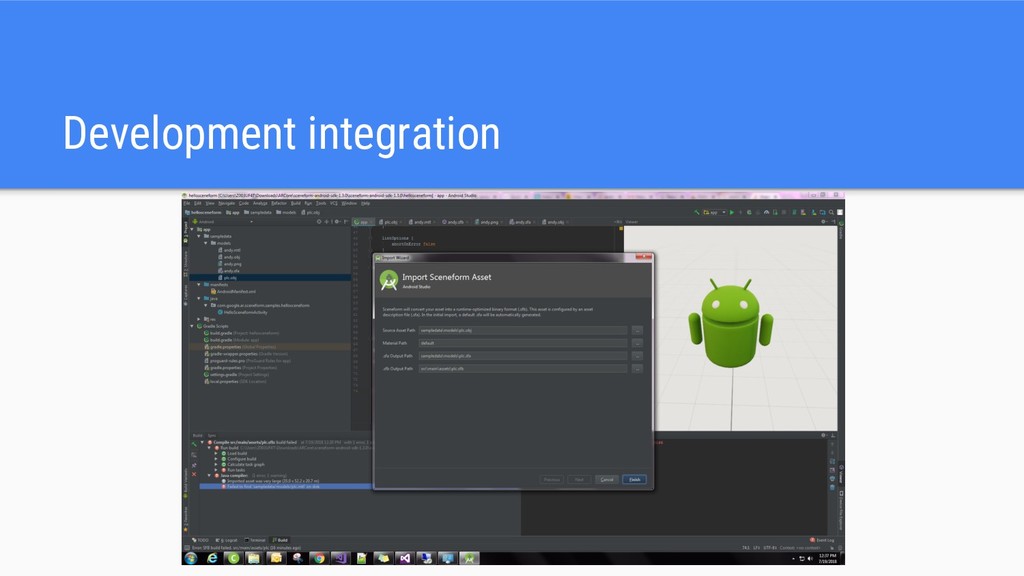Open Android Studio from the taskbar
Image resolution: width=1024 pixels, height=576 pixels.
[469, 558]
